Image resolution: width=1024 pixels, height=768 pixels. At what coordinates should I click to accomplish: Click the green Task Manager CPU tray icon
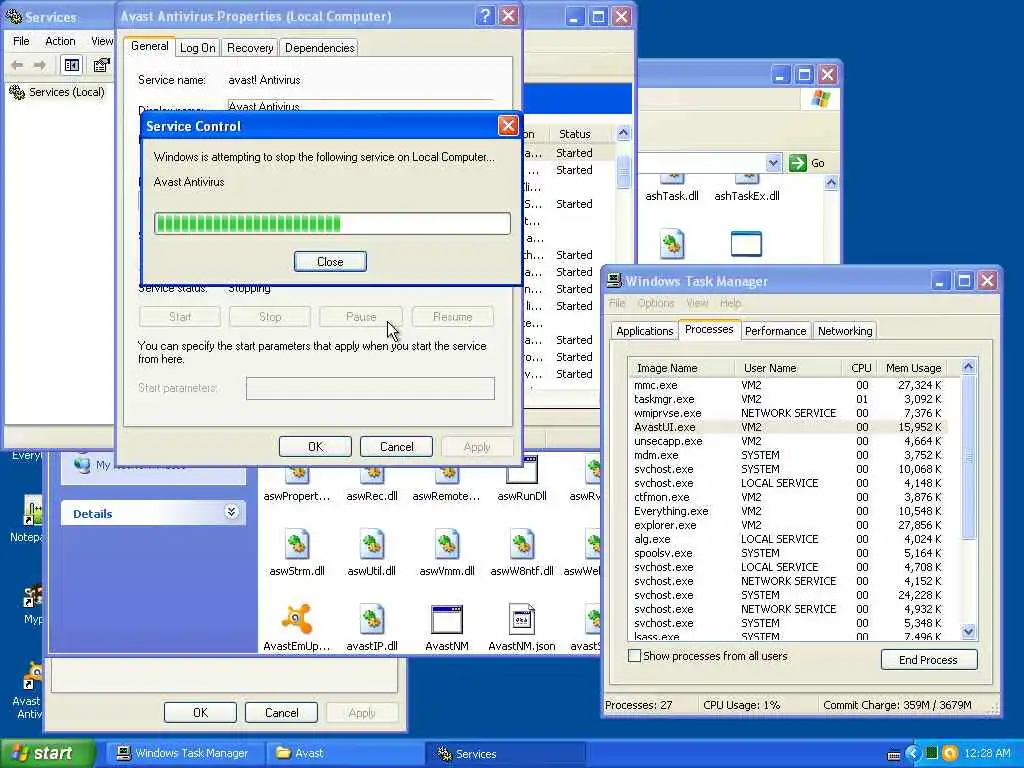point(932,753)
